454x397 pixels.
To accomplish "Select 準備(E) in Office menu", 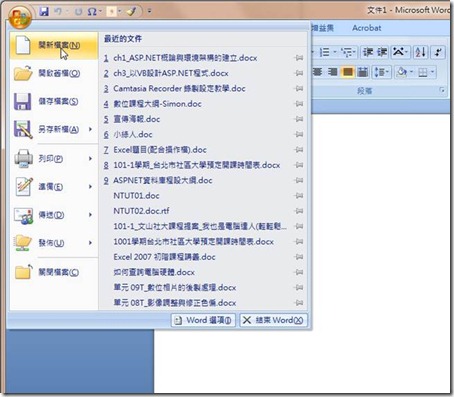I will [x=54, y=187].
